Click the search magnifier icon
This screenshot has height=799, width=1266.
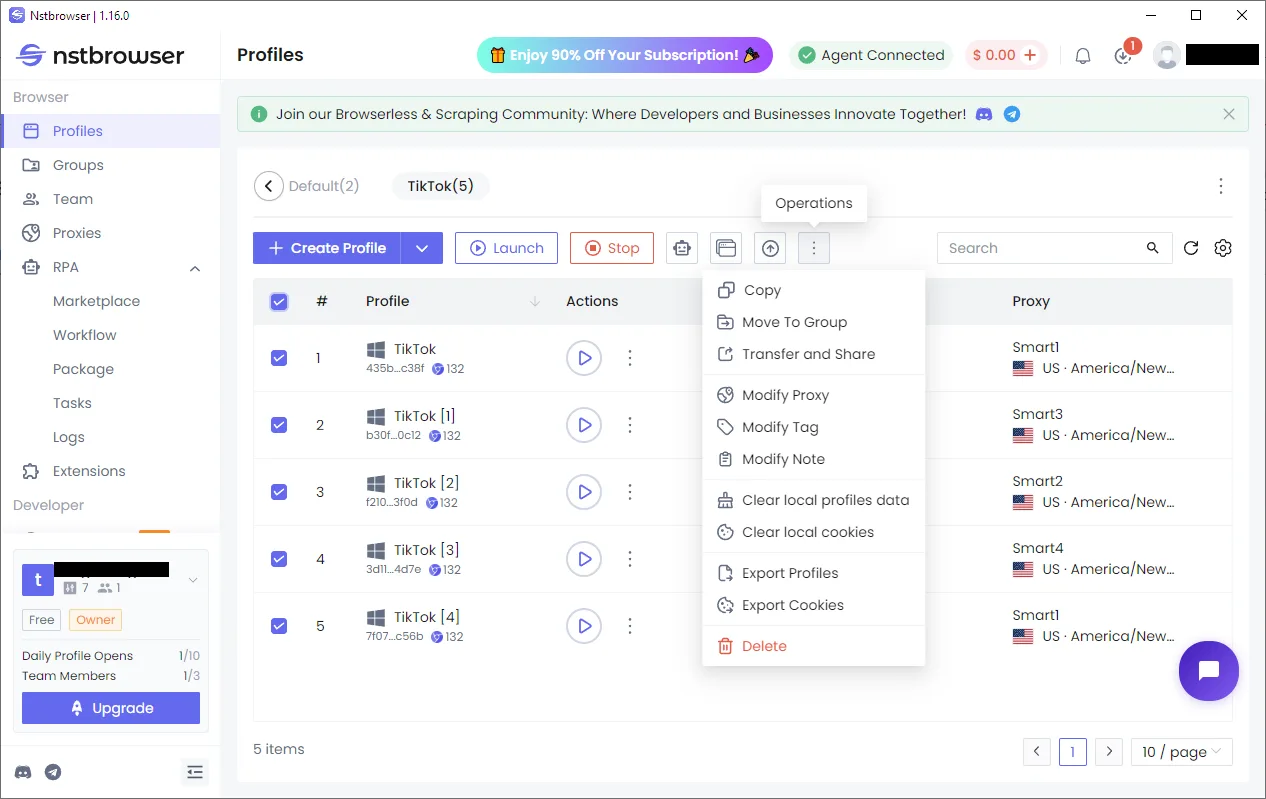click(1153, 248)
